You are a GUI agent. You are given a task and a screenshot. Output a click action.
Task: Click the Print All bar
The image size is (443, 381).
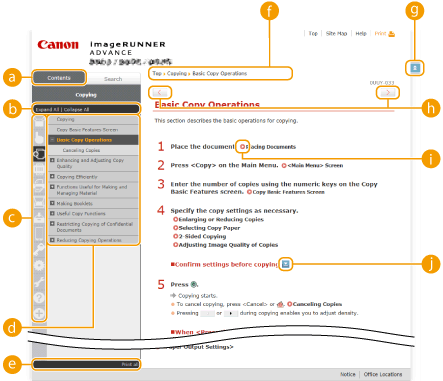click(x=86, y=364)
